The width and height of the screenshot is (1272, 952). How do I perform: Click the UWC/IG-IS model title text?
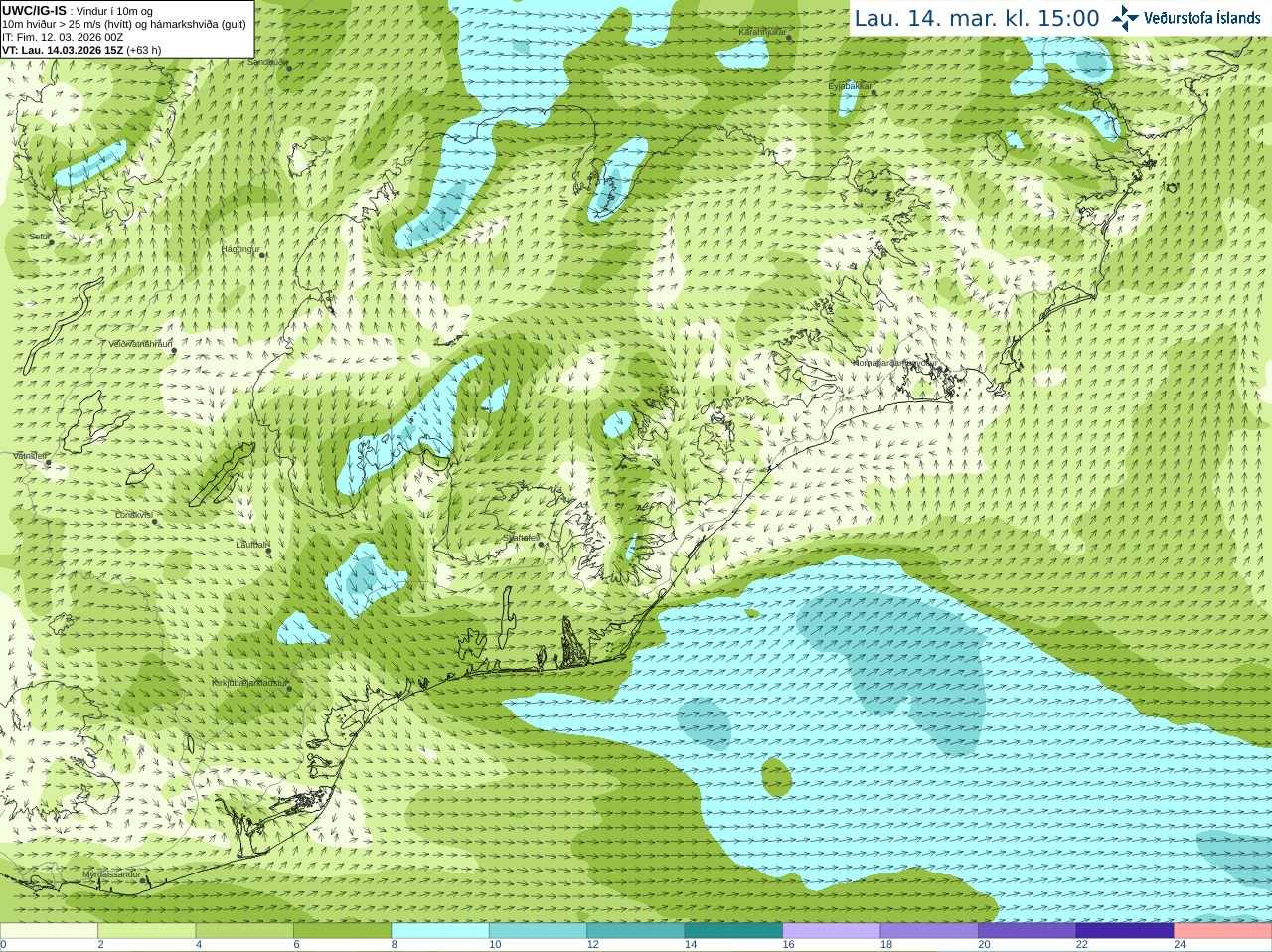[x=35, y=11]
